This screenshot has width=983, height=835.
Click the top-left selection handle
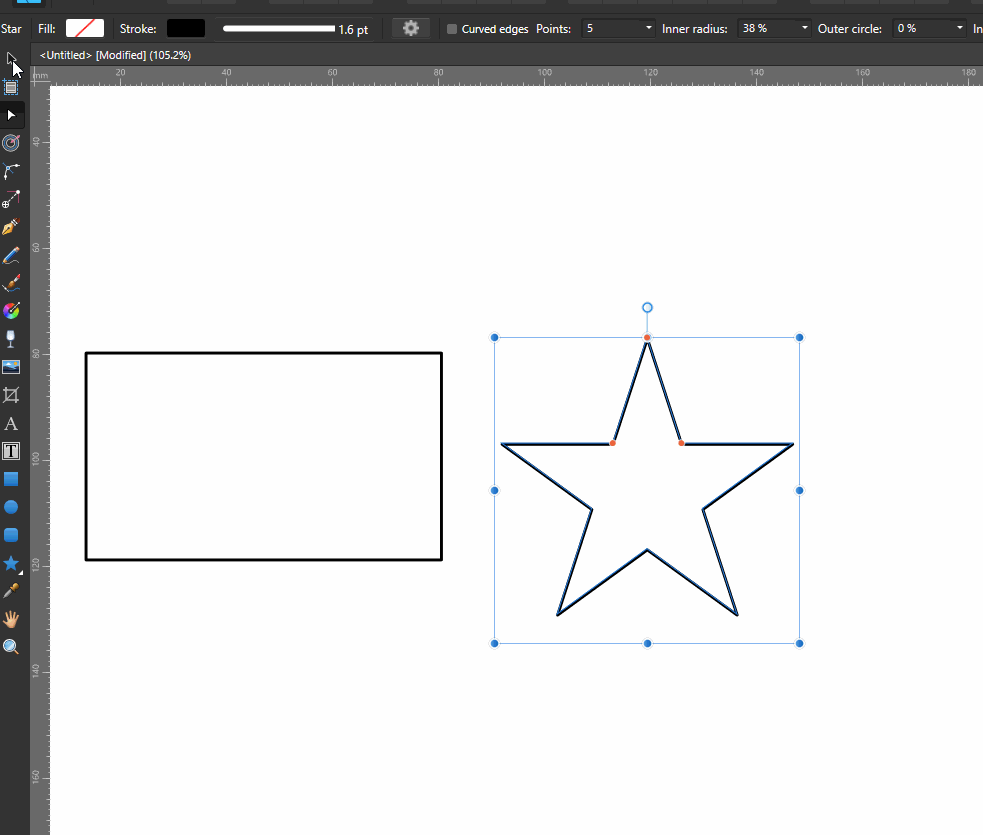click(495, 338)
